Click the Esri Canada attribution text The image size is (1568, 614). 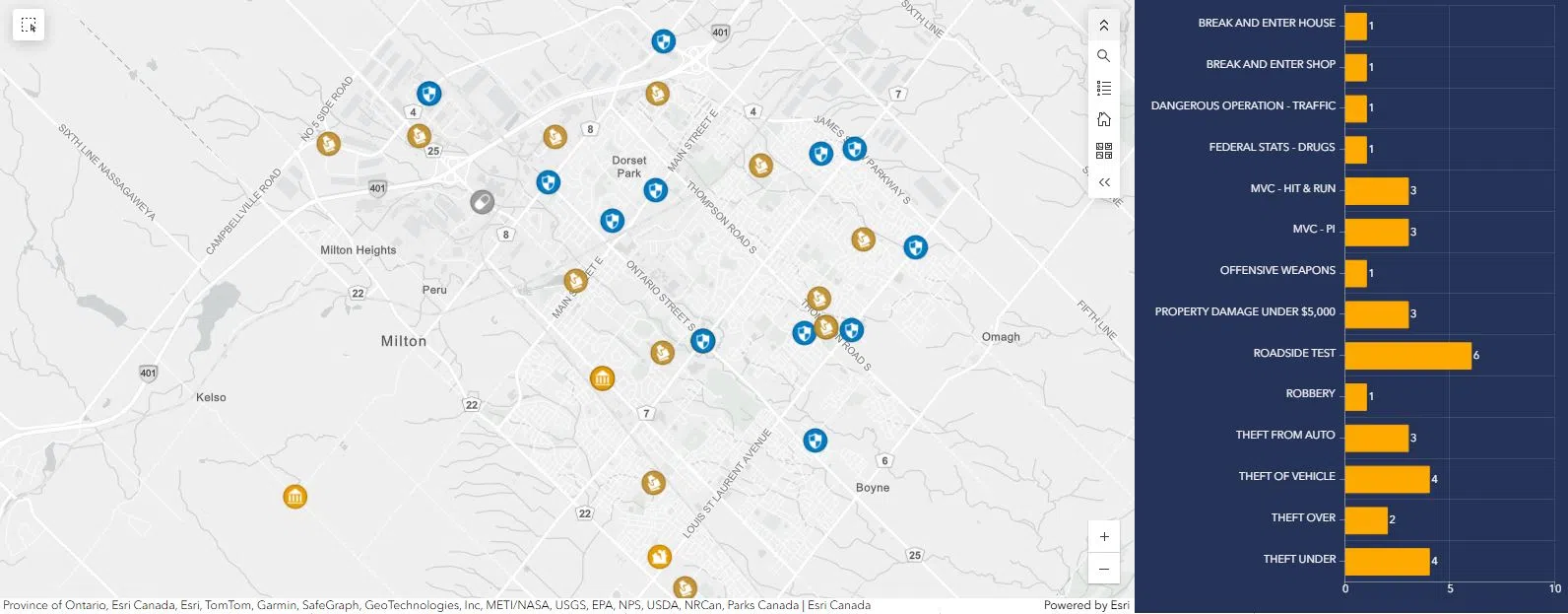coord(838,605)
